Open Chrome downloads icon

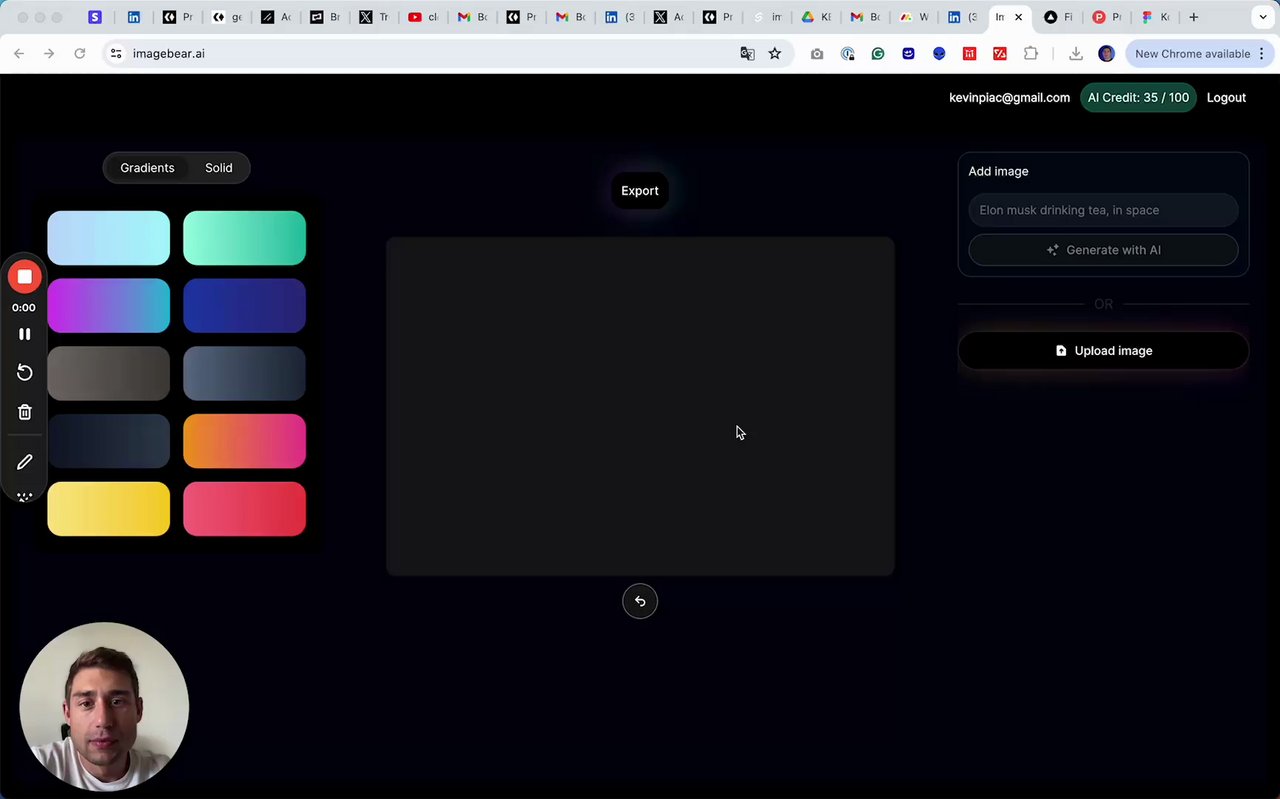click(x=1076, y=54)
